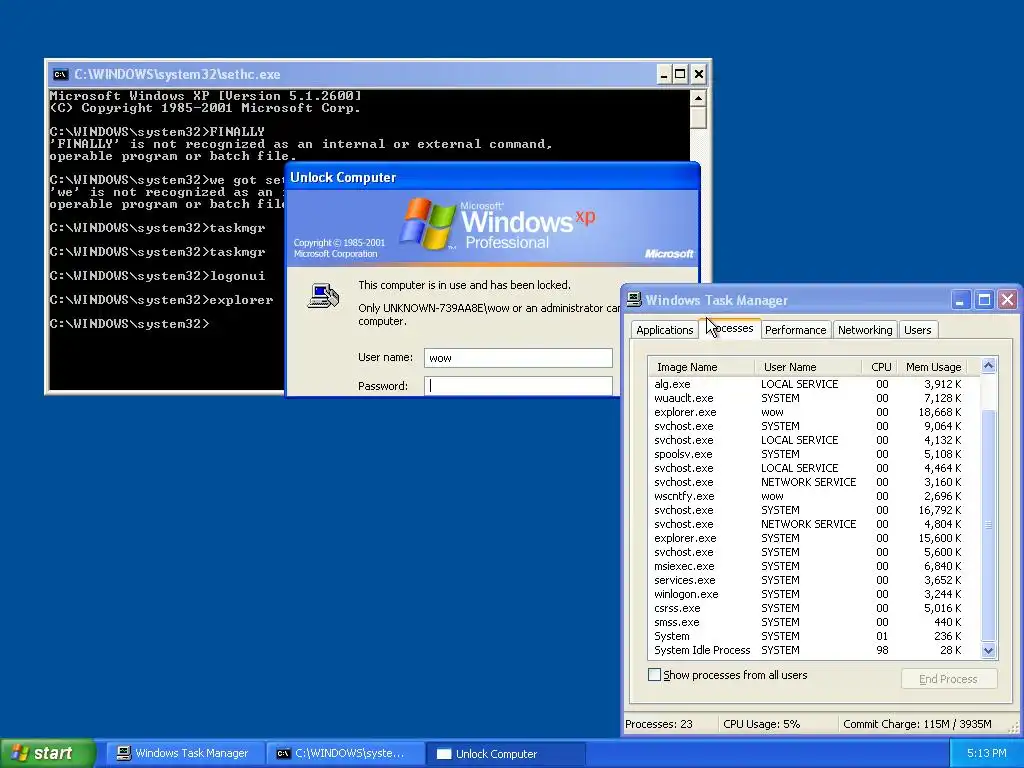Maximize the Windows Task Manager window
This screenshot has height=768, width=1024.
tap(984, 300)
